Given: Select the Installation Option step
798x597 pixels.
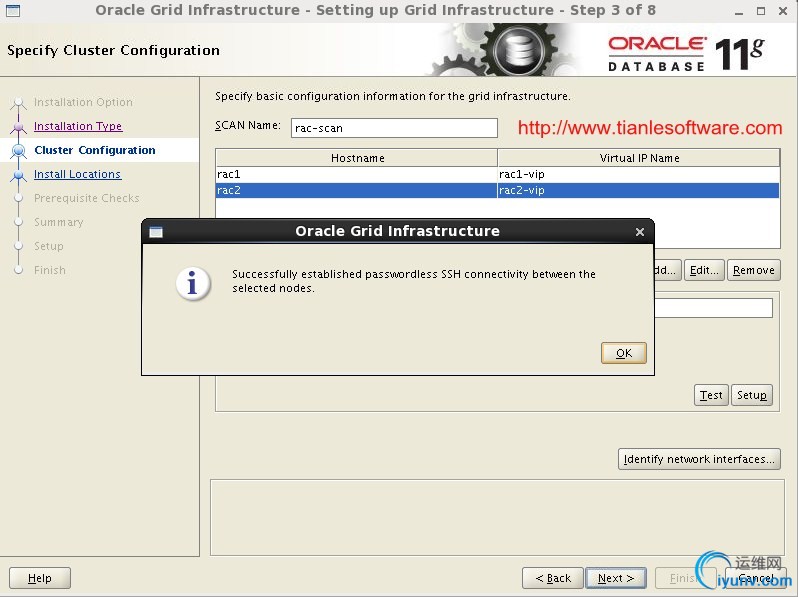Looking at the screenshot, I should coord(83,102).
